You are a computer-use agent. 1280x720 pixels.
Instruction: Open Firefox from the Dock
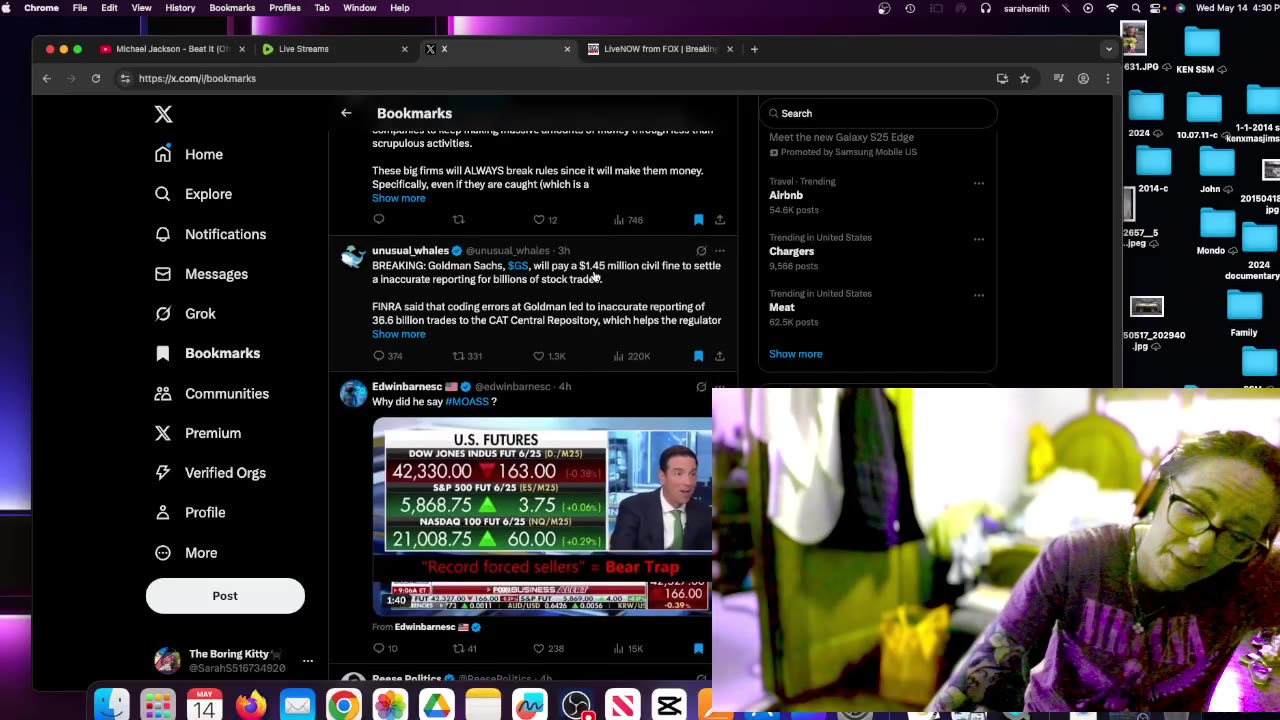pos(251,706)
